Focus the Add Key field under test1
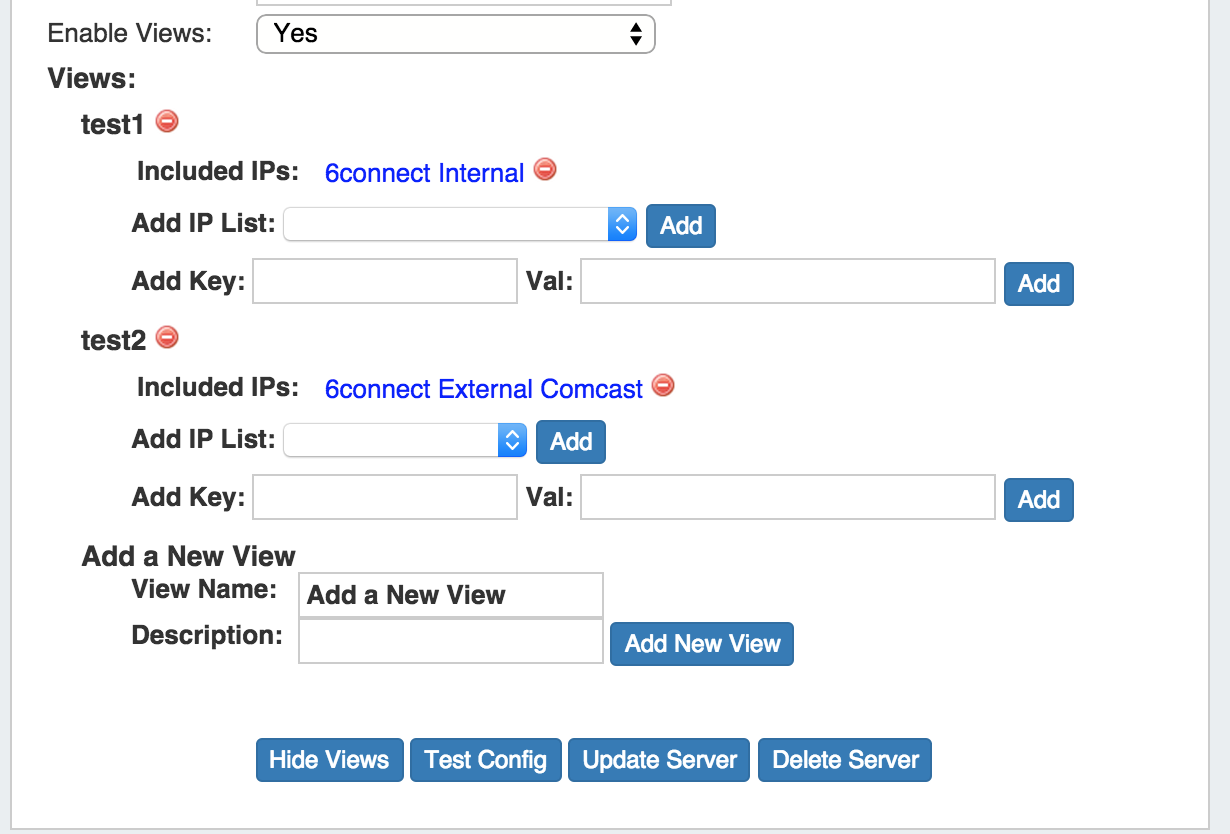 [385, 282]
